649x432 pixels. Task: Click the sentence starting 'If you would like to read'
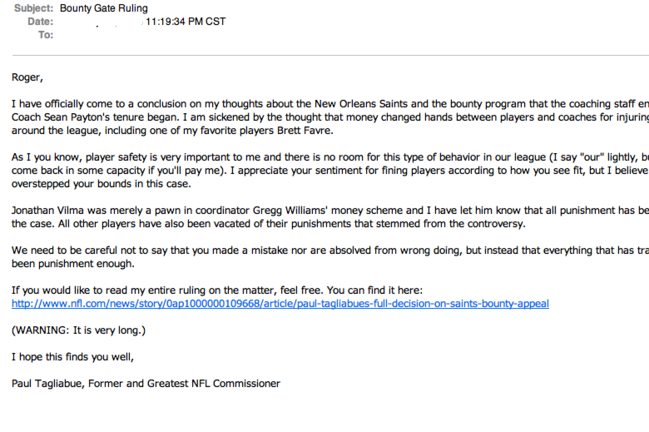coord(217,290)
